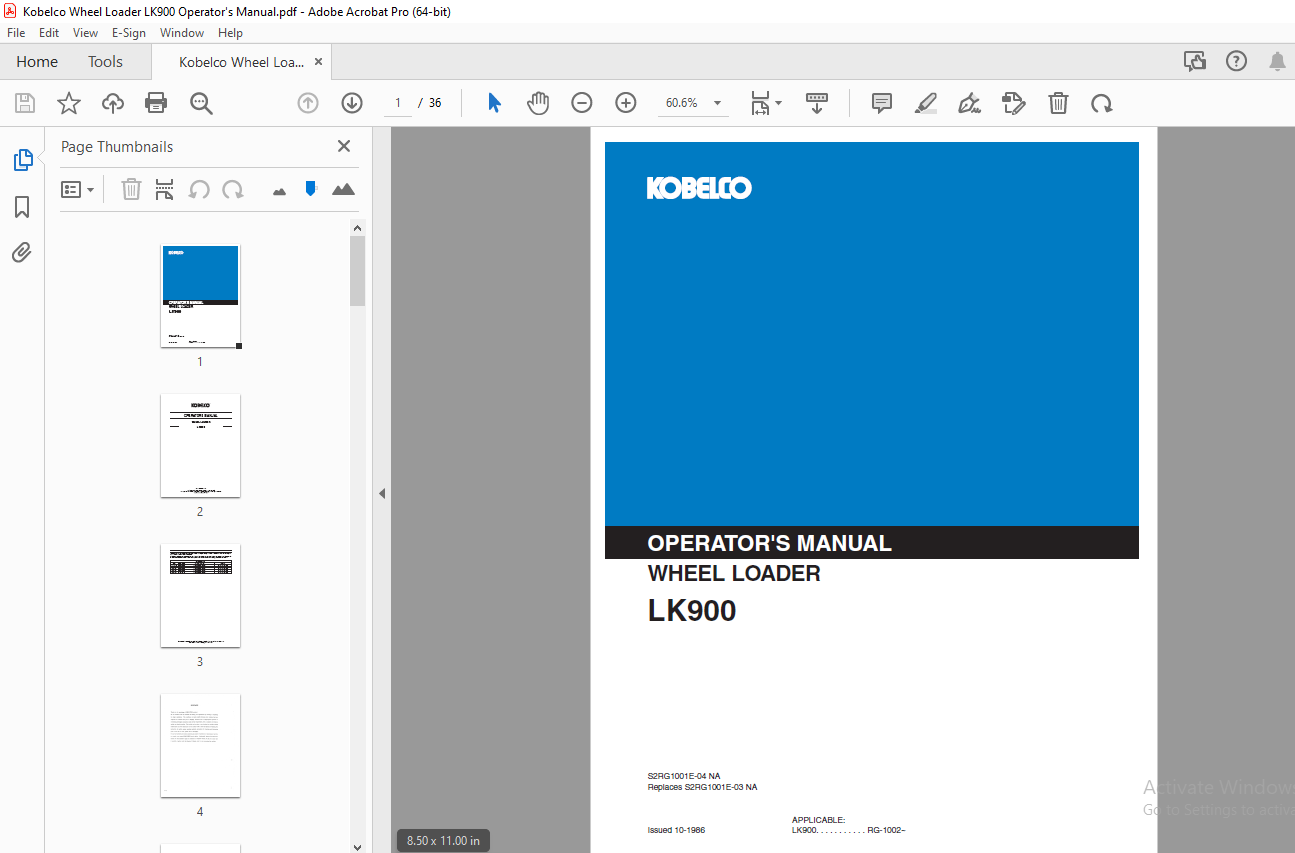Select page 1 thumbnail
The height and width of the screenshot is (853, 1295).
click(x=200, y=296)
